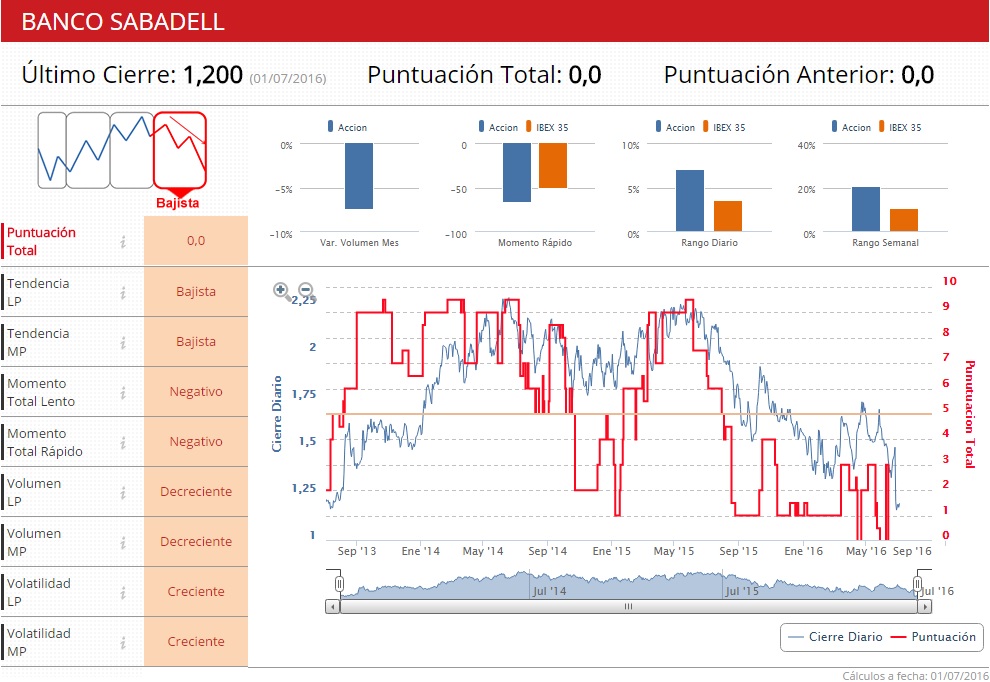Click the Rango Semanal chart label
990x682 pixels.
(885, 242)
